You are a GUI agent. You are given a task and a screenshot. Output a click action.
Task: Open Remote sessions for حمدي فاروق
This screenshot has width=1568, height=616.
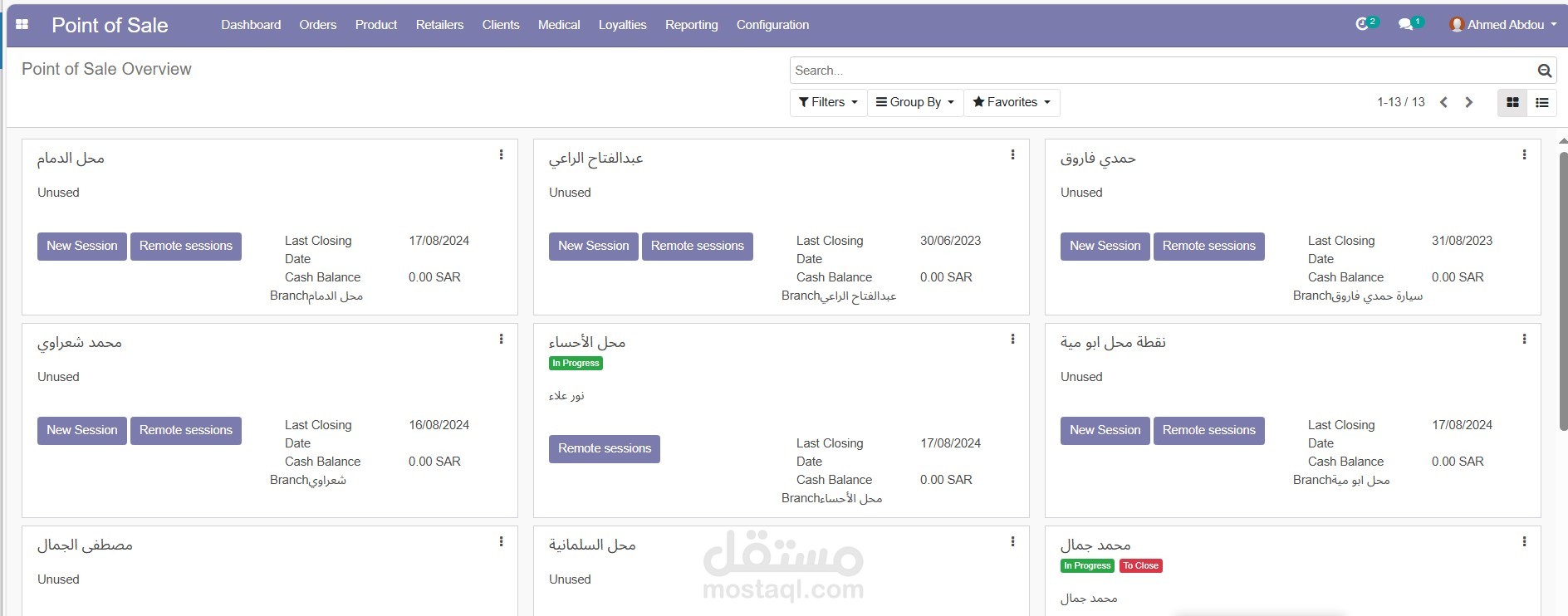point(1209,246)
